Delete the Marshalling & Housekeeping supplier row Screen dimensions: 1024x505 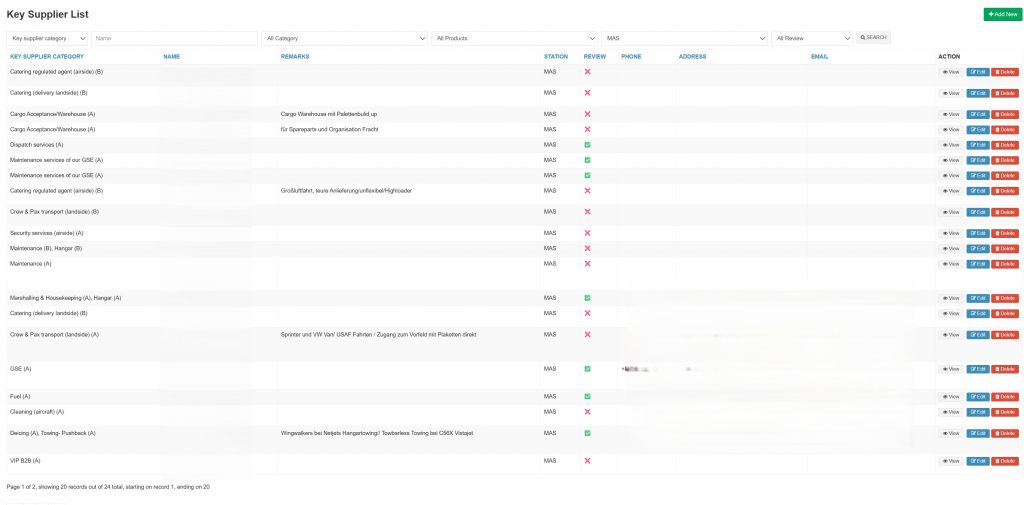[1004, 298]
